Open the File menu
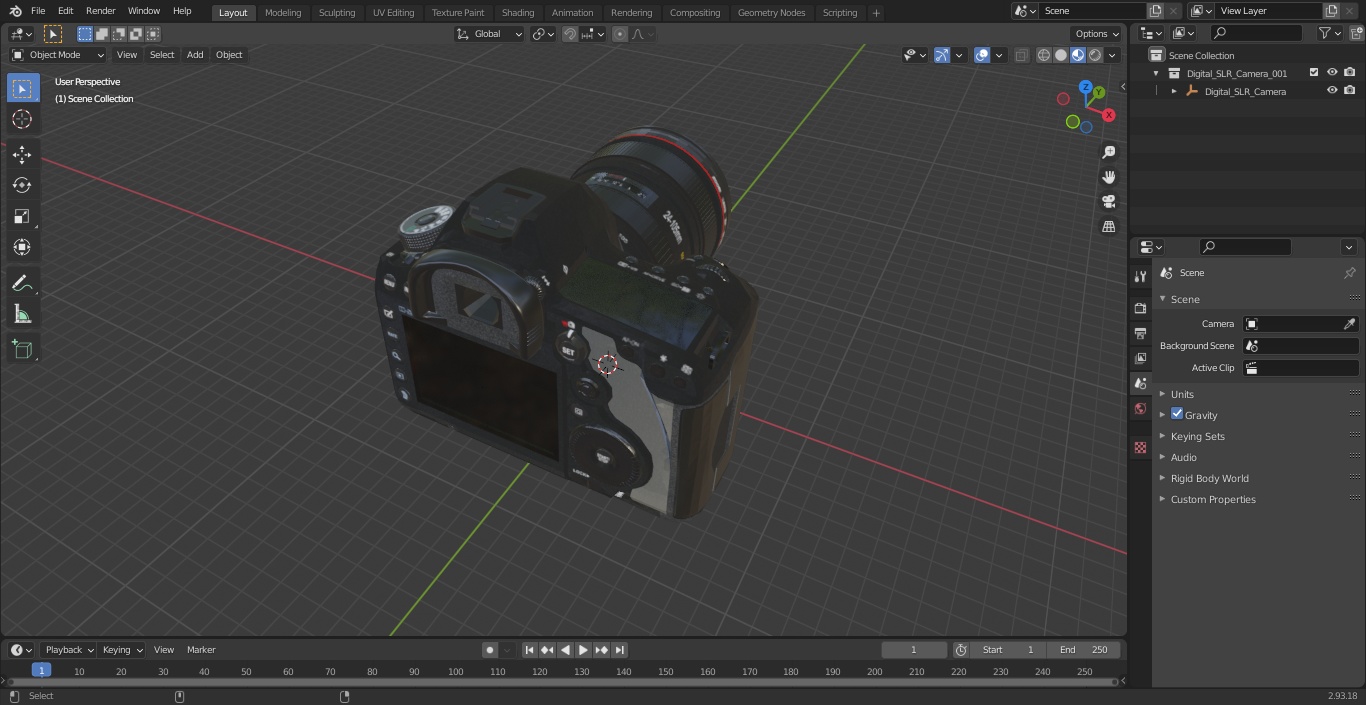The image size is (1366, 705). pos(38,11)
